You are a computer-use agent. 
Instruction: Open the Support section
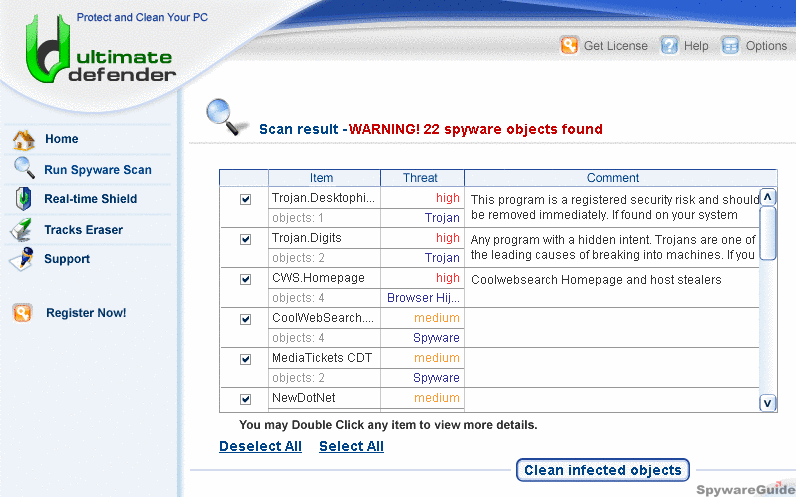[x=67, y=259]
